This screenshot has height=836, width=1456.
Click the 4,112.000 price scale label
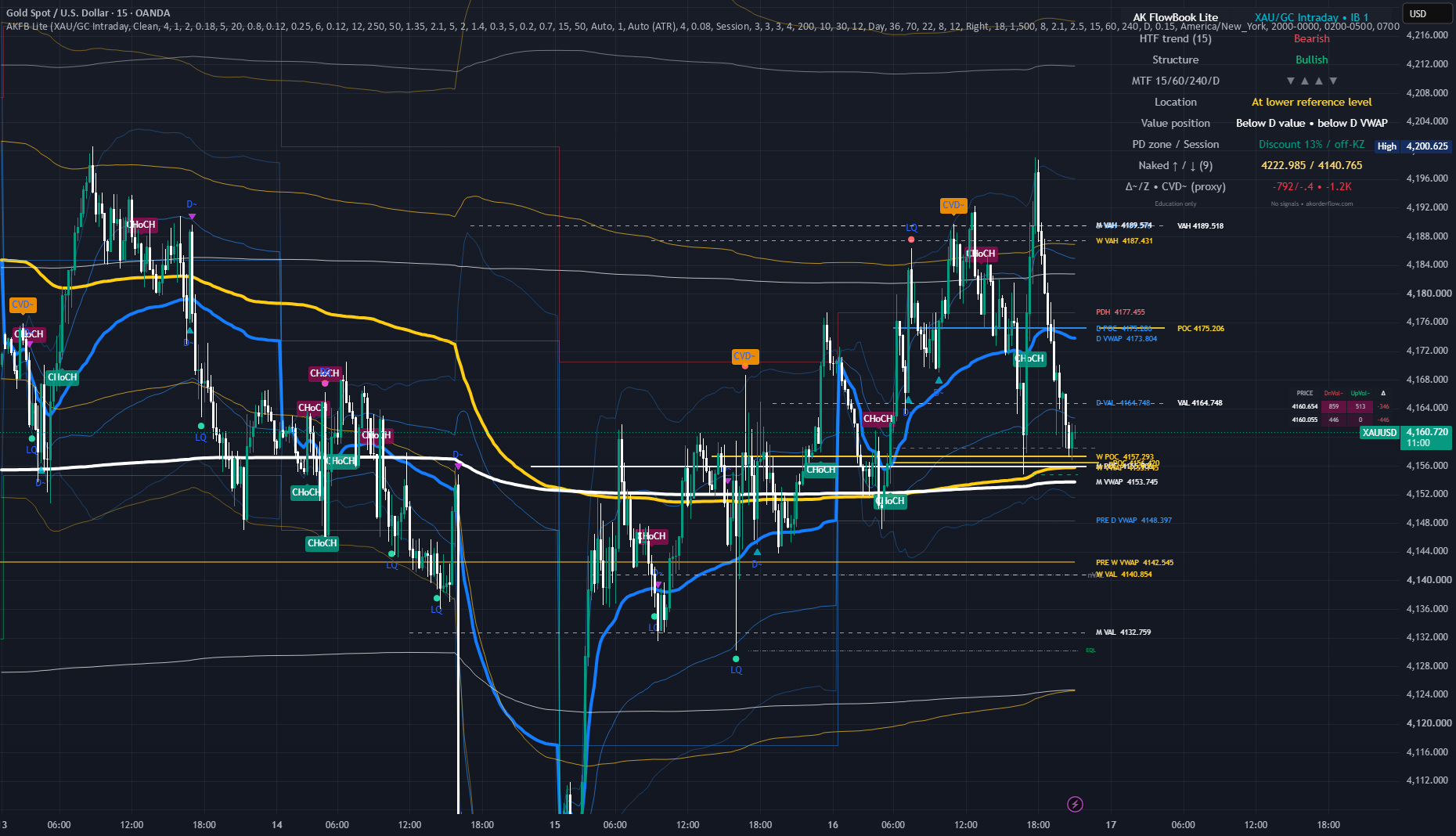1427,780
